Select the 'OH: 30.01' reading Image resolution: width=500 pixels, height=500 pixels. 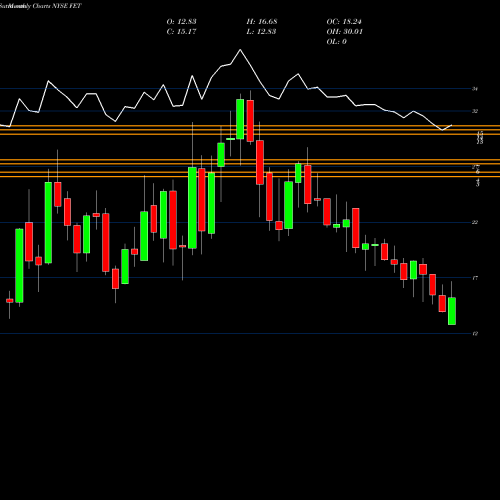coord(344,32)
